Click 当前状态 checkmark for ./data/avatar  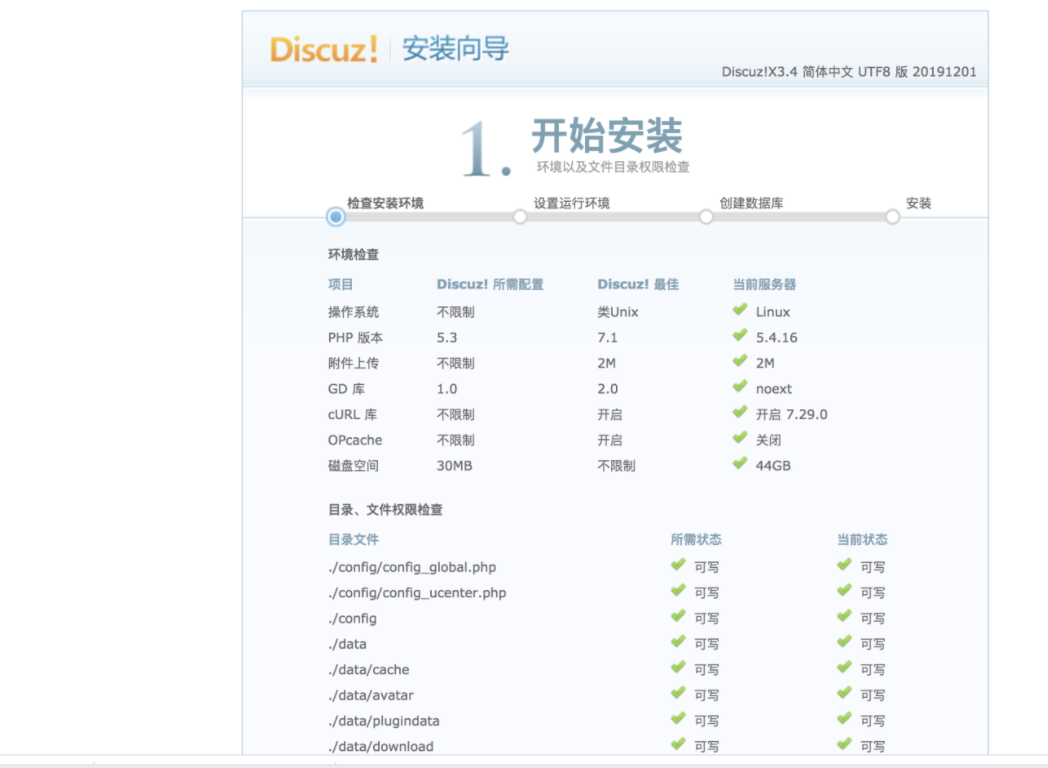[844, 692]
